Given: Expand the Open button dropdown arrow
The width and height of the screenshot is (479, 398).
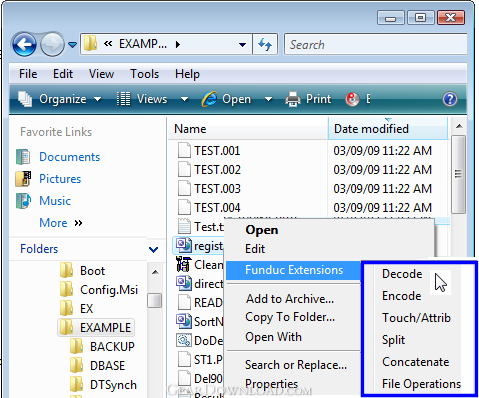Looking at the screenshot, I should (268, 99).
